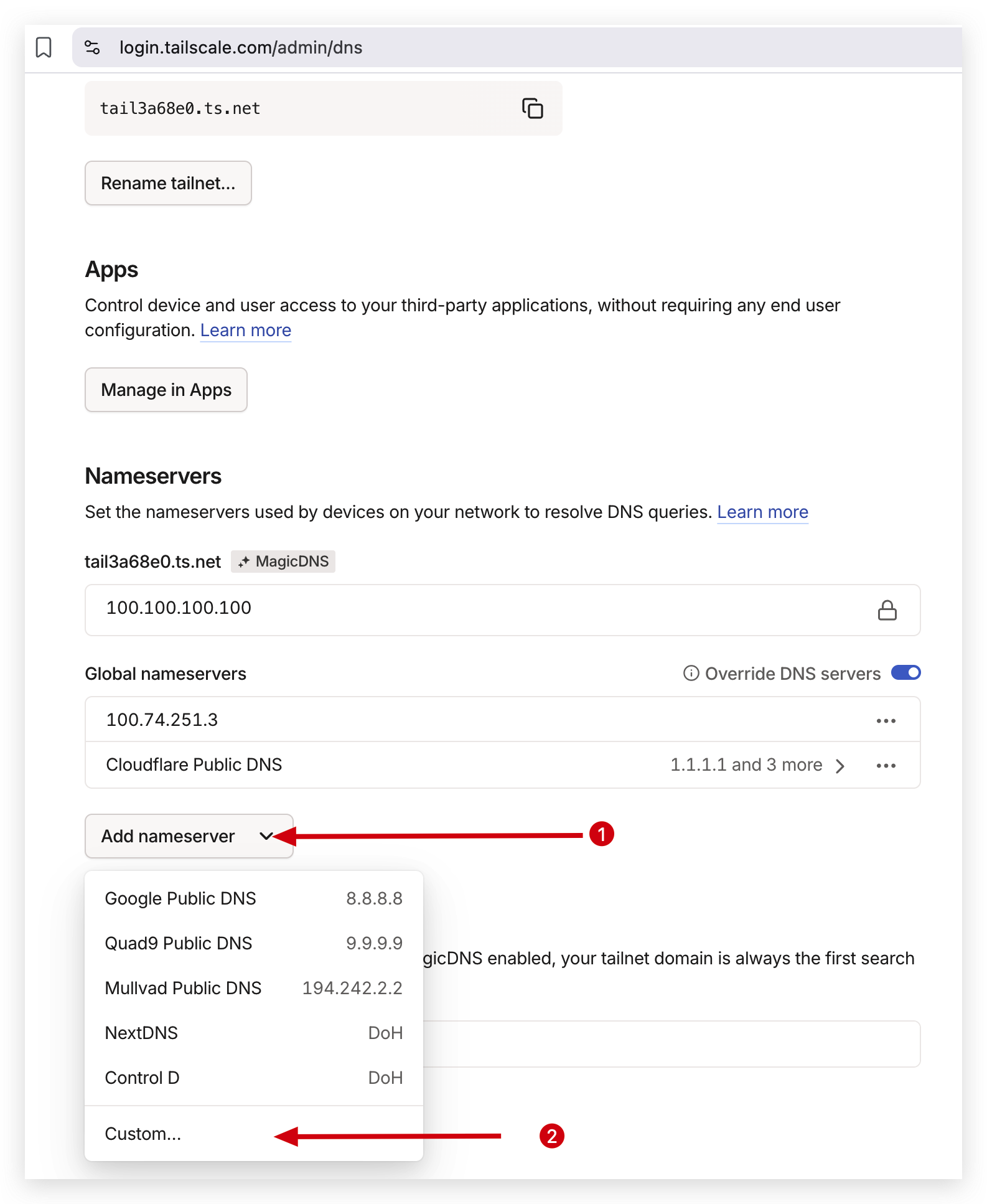
Task: Toggle Override DNS servers switch
Action: click(905, 673)
